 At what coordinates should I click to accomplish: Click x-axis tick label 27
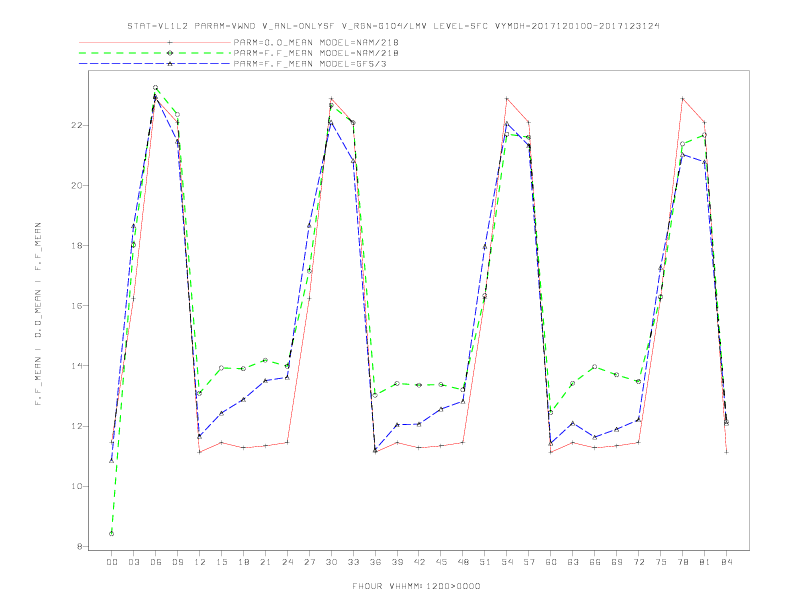tap(309, 562)
